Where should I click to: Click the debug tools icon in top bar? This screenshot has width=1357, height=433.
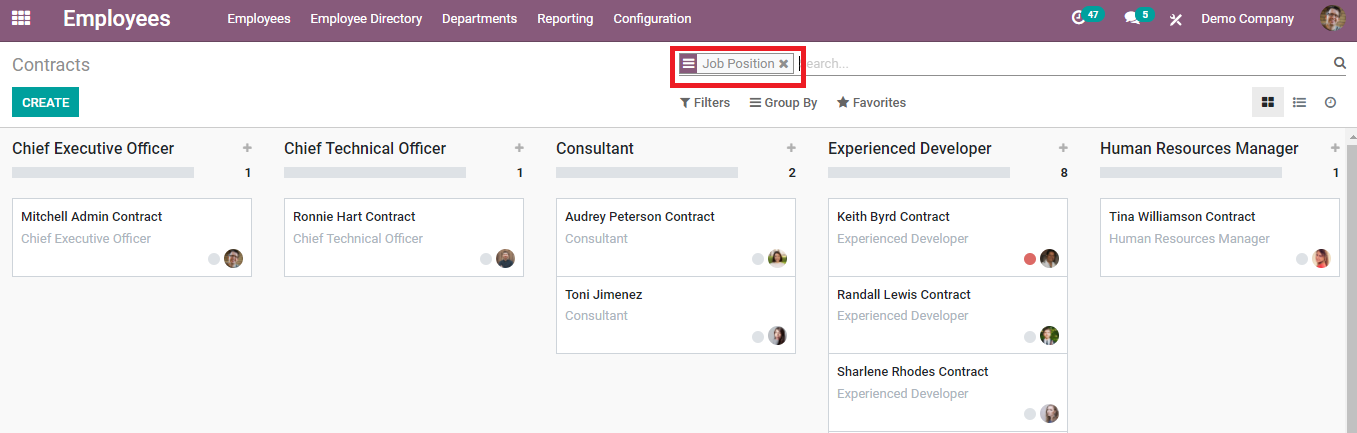click(x=1176, y=19)
